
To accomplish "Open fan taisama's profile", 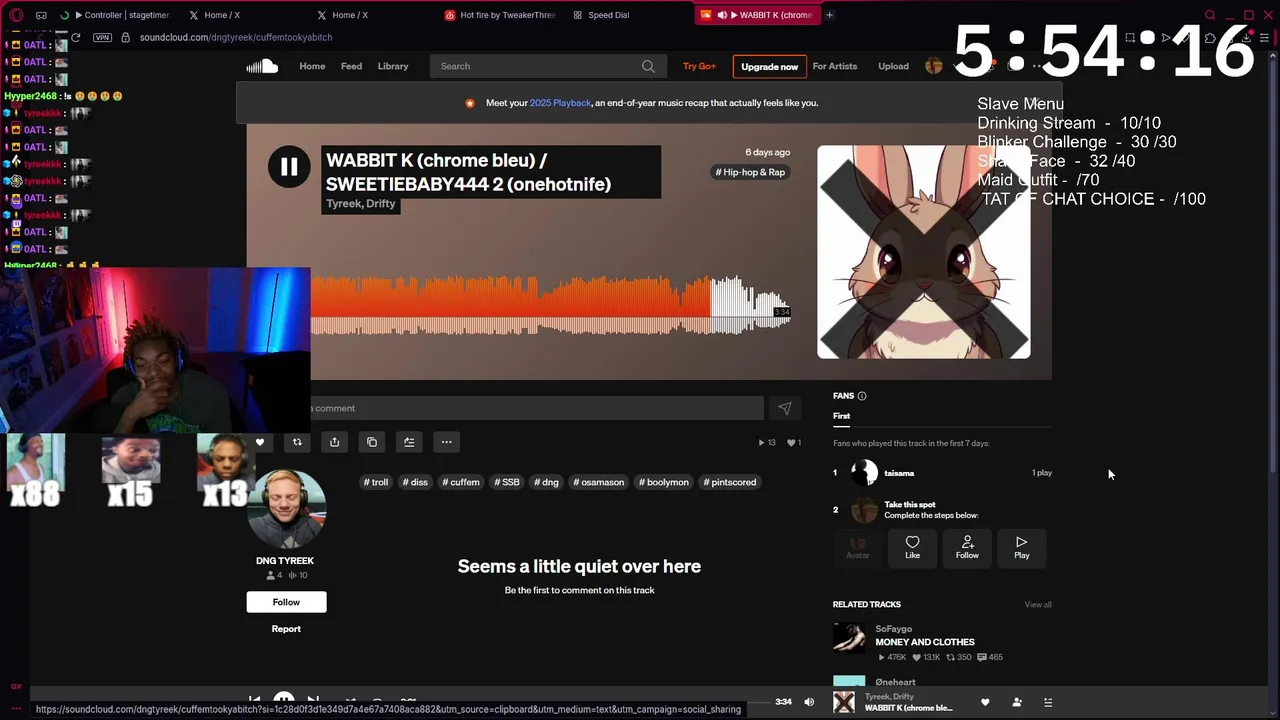I will tap(899, 473).
